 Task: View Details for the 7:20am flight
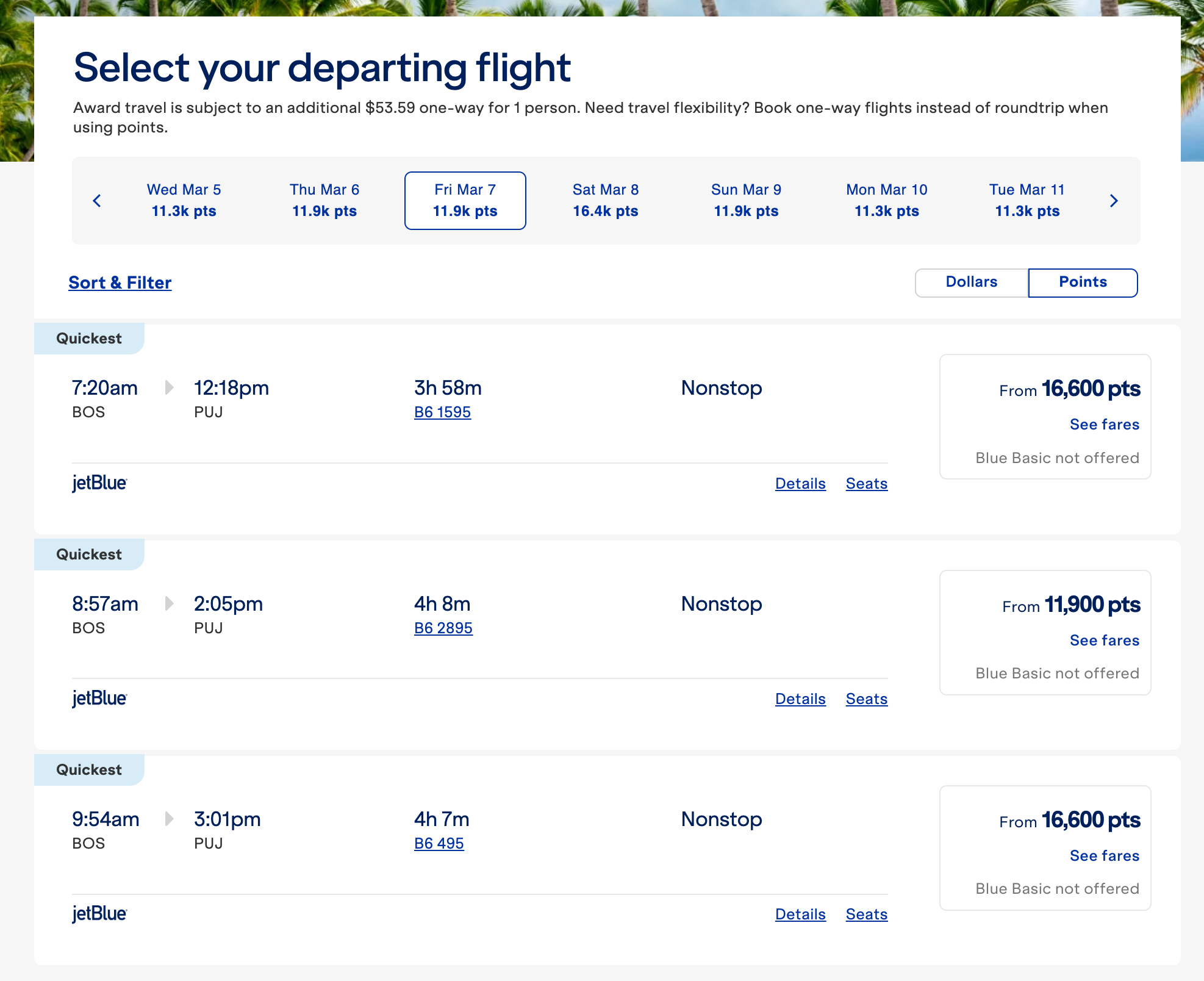pos(800,484)
